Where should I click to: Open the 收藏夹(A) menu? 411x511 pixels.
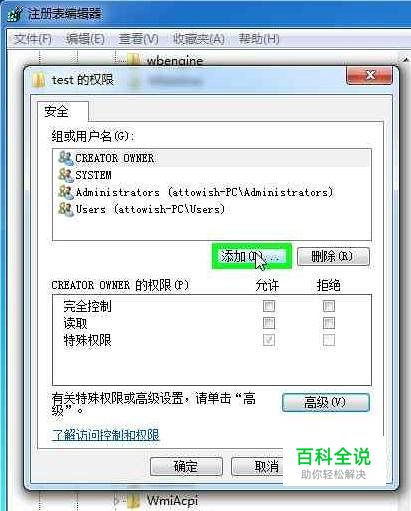coord(199,39)
